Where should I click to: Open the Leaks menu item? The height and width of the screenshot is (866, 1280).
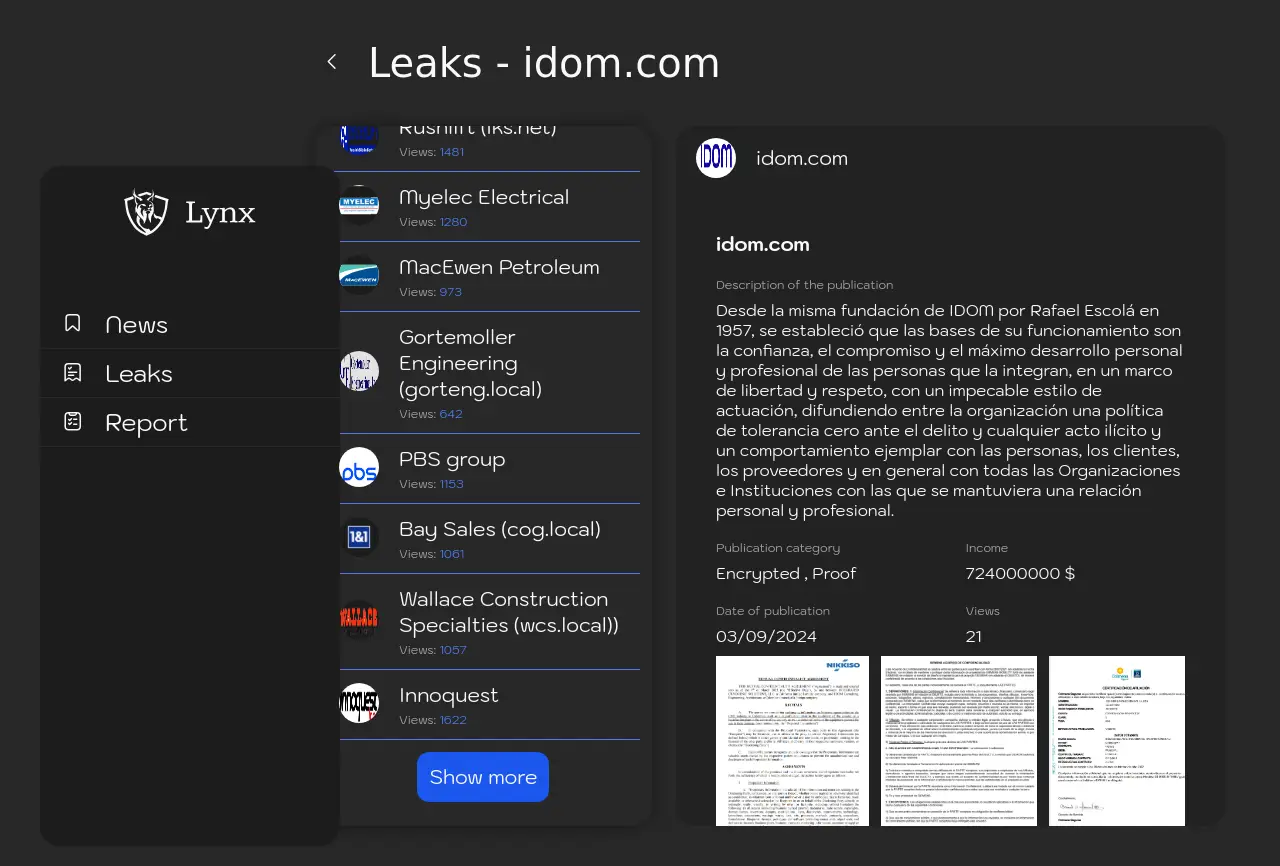[x=139, y=373]
